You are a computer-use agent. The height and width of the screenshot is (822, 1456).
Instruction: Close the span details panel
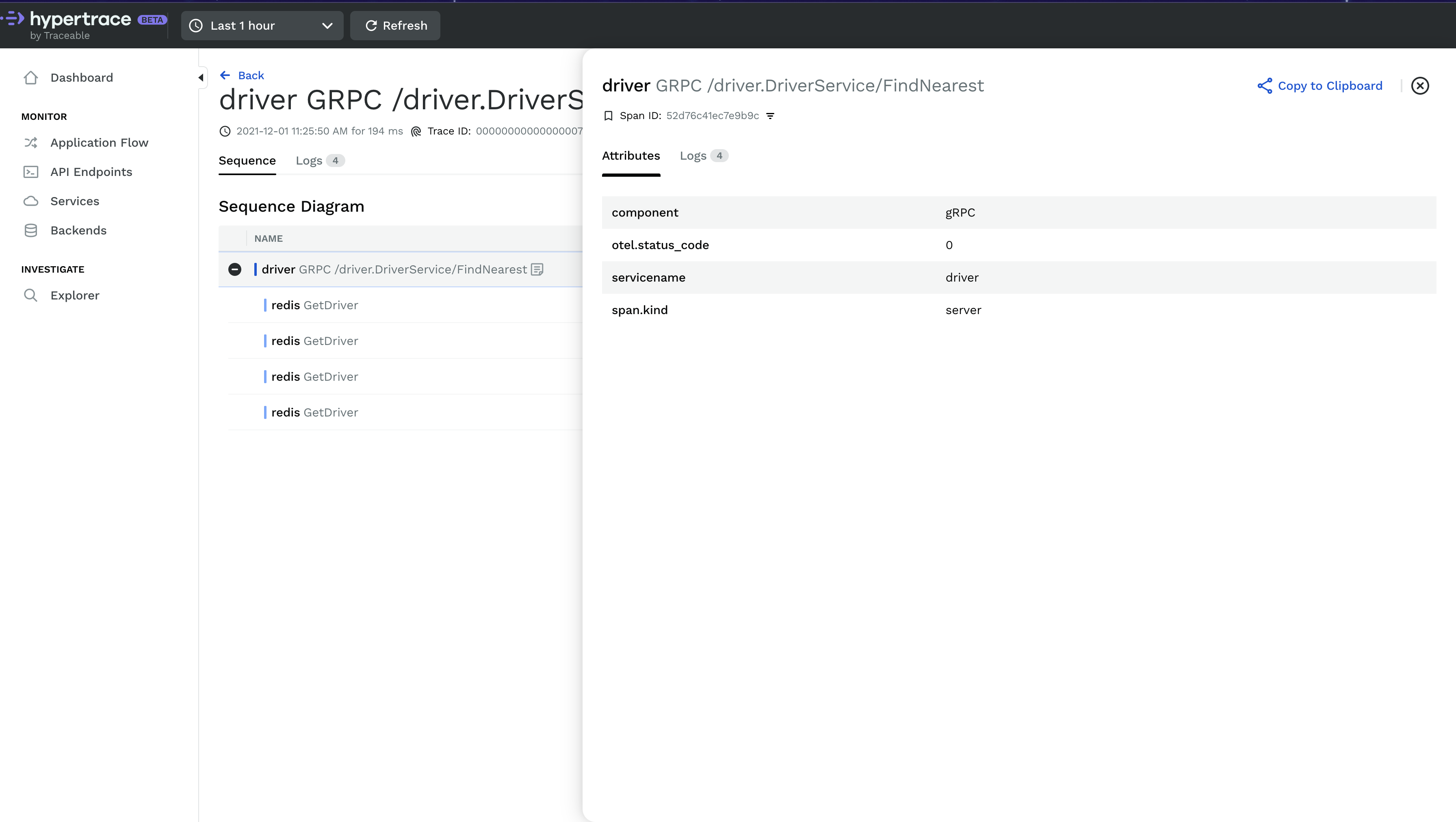[1420, 86]
